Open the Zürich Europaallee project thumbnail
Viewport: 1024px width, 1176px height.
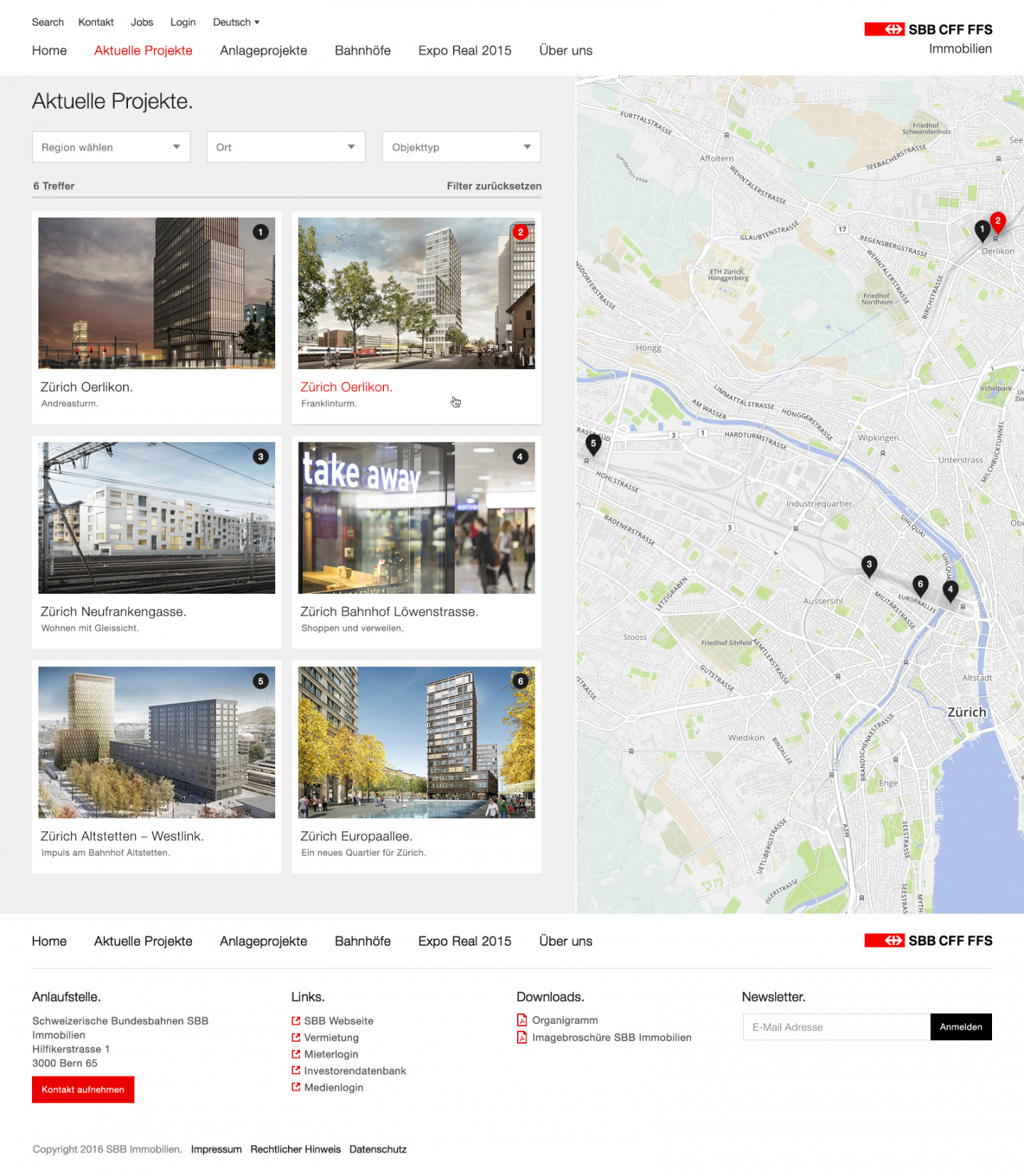416,742
